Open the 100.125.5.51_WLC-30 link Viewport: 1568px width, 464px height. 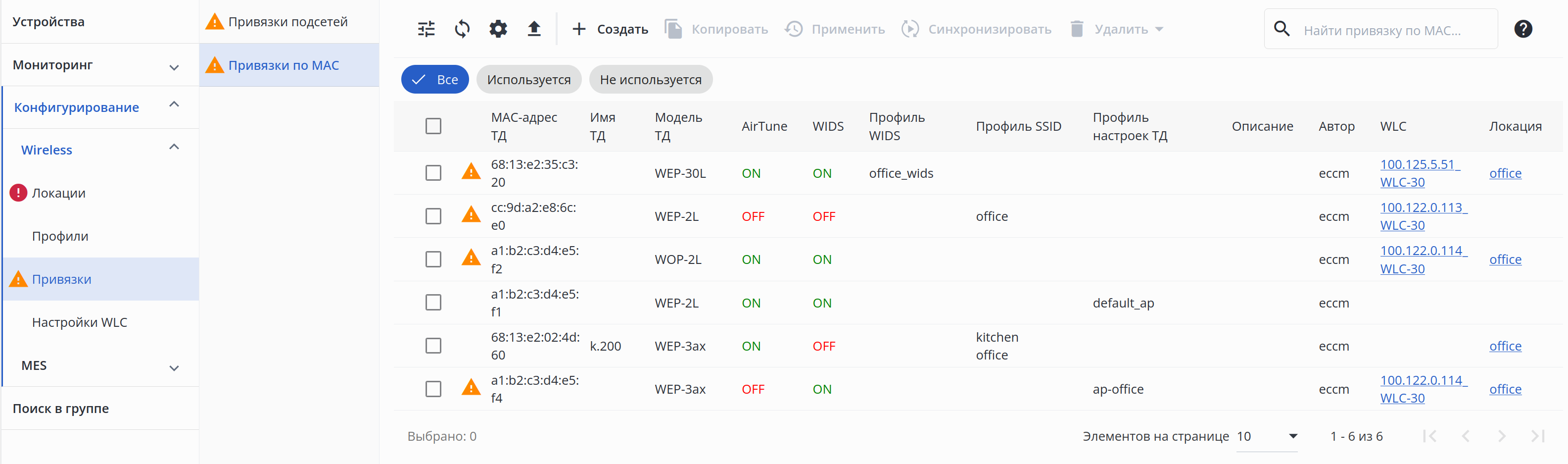[1420, 173]
